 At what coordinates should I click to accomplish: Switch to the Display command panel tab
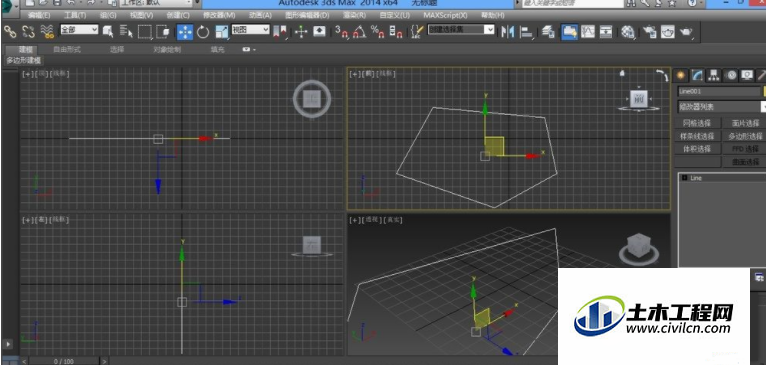pyautogui.click(x=747, y=75)
